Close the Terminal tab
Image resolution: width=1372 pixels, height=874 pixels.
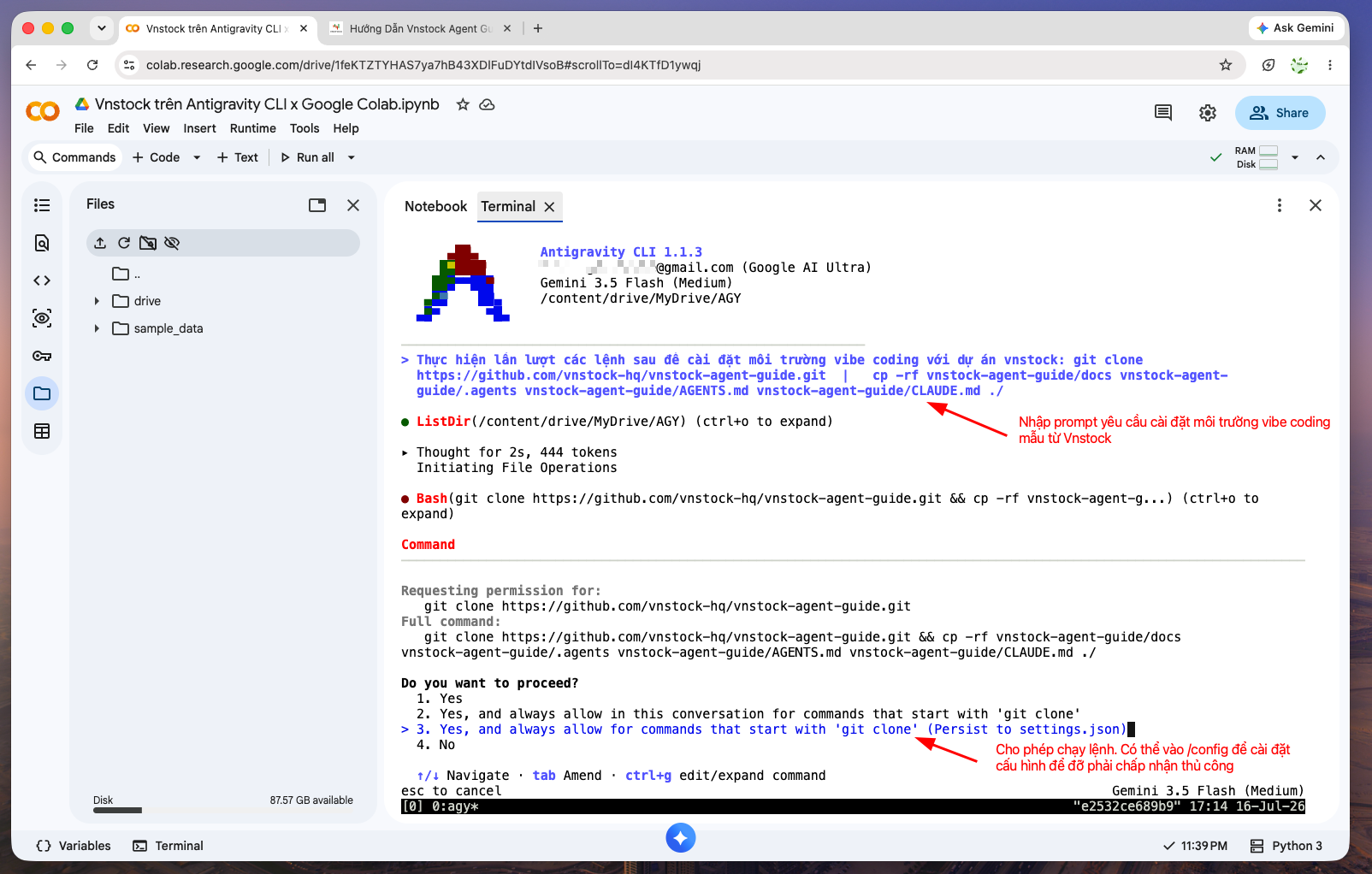(x=550, y=207)
